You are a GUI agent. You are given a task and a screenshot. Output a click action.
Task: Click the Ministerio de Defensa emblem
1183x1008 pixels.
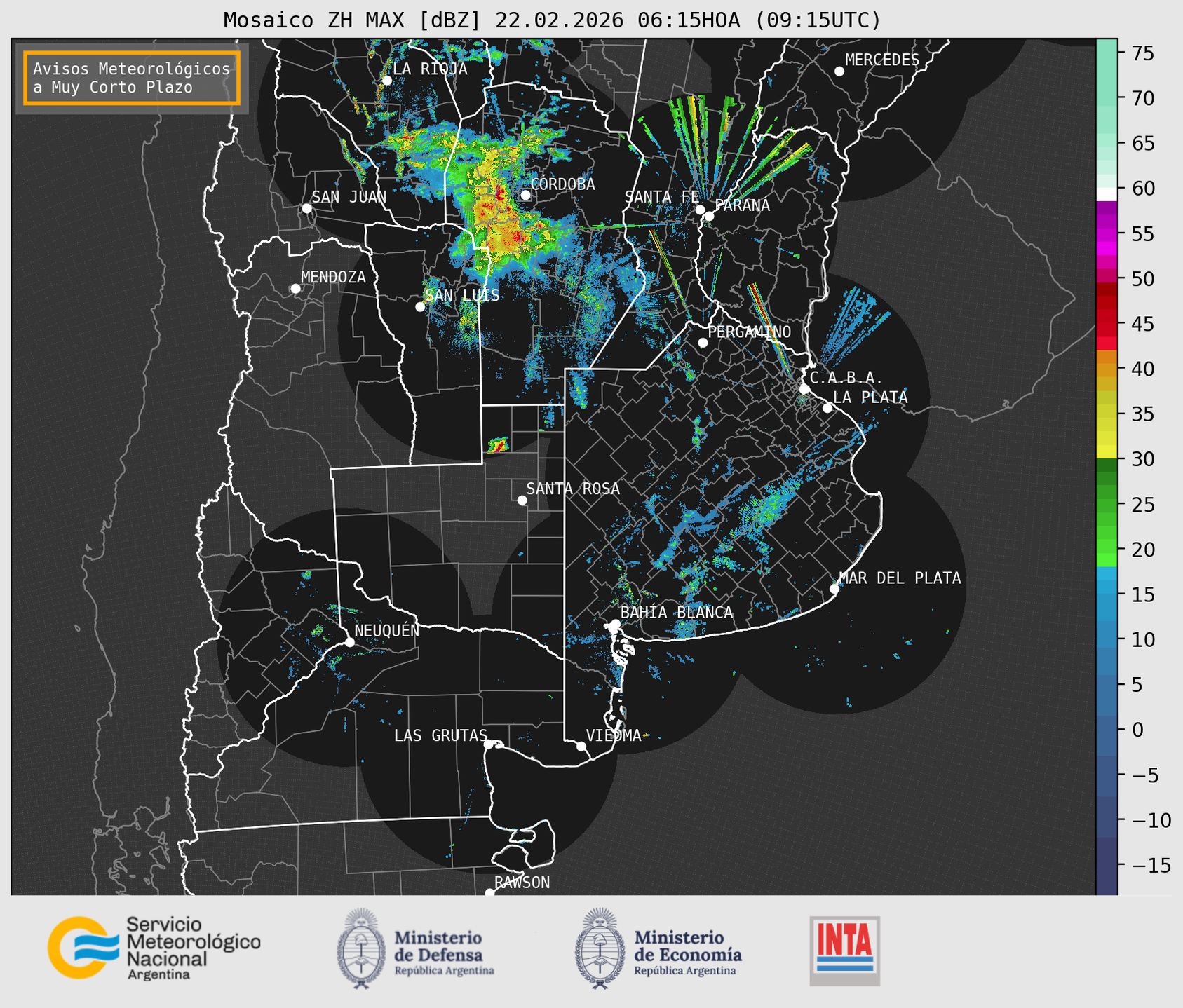click(361, 948)
